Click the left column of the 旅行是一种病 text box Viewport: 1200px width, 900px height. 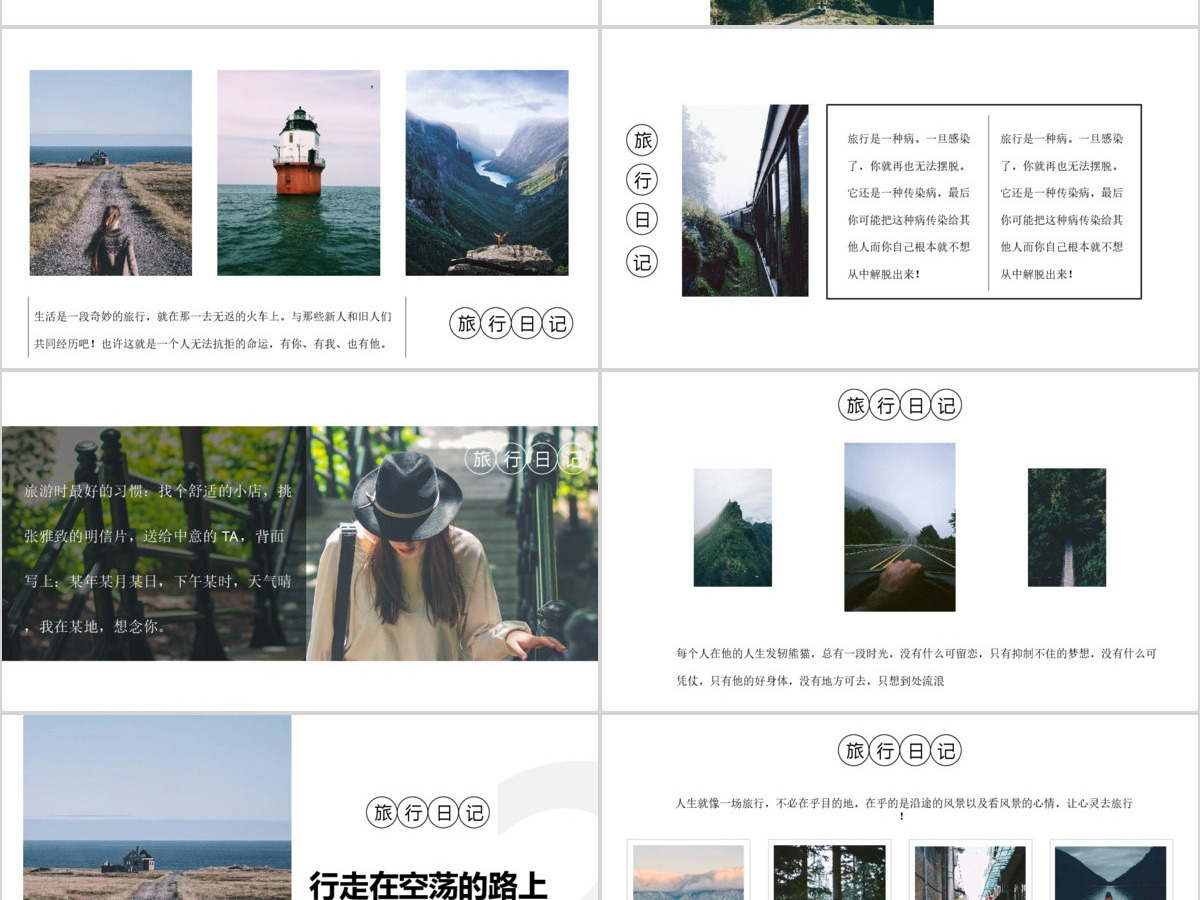(908, 206)
